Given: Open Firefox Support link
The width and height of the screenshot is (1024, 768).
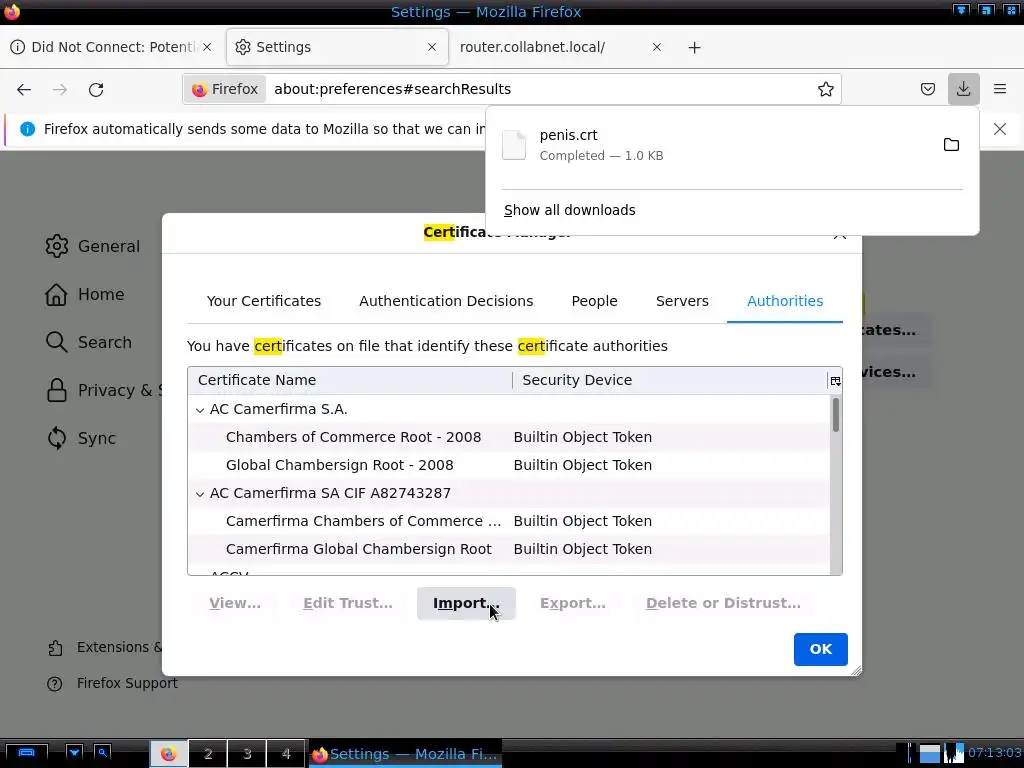Looking at the screenshot, I should [112, 683].
